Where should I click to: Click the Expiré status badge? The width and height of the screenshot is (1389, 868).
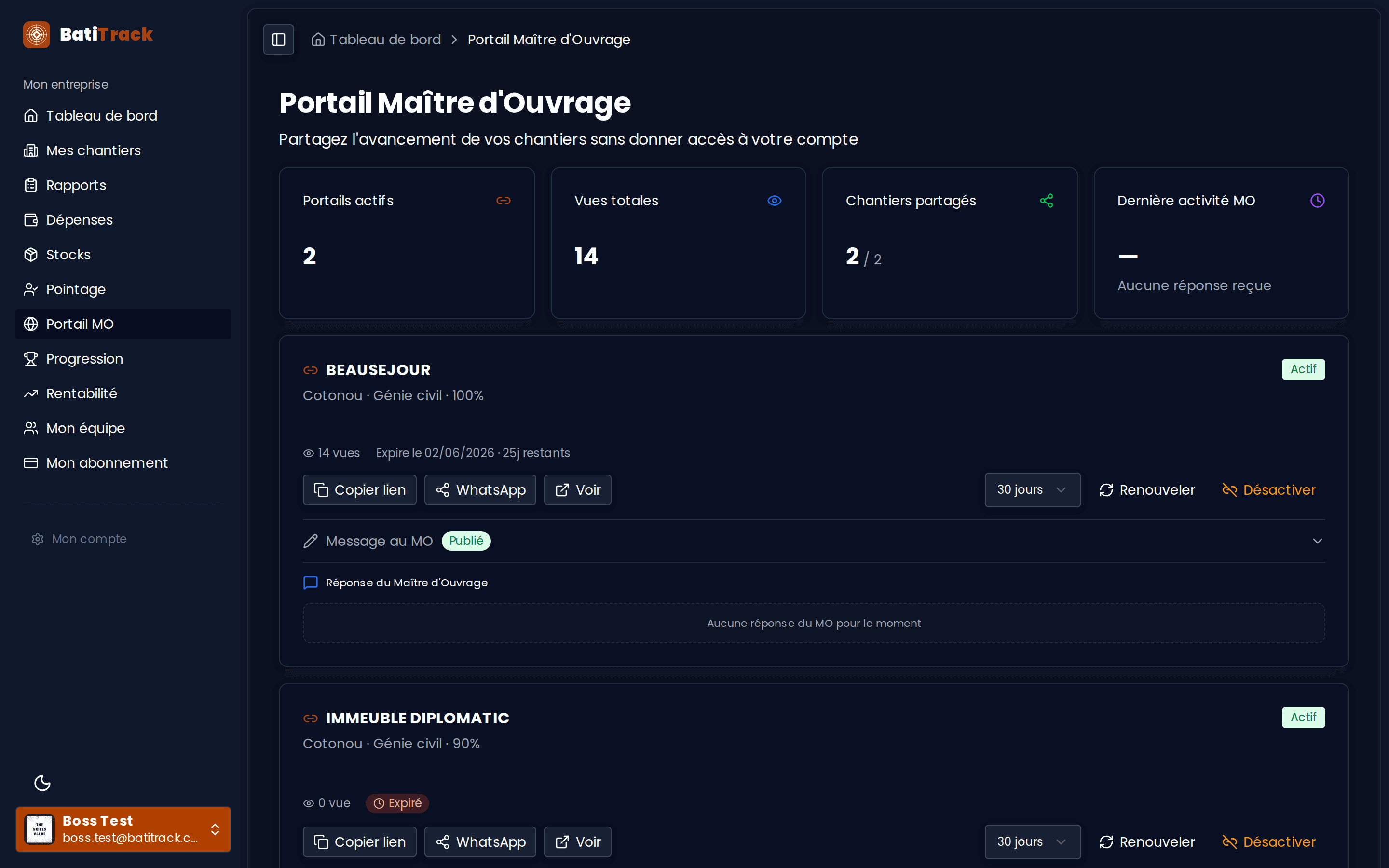pos(397,803)
